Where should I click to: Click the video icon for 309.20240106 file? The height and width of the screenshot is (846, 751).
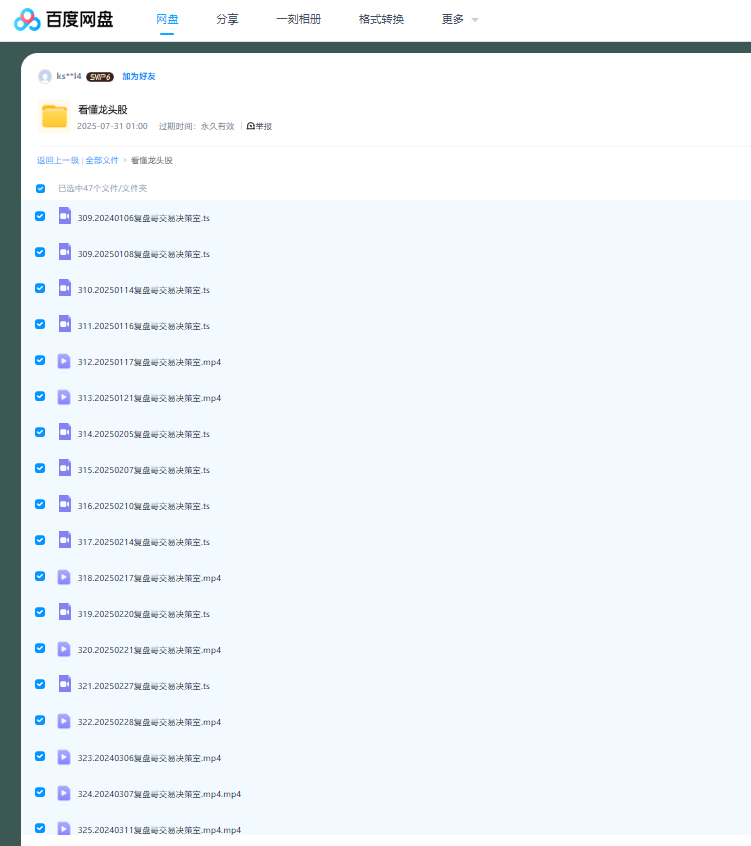[64, 216]
